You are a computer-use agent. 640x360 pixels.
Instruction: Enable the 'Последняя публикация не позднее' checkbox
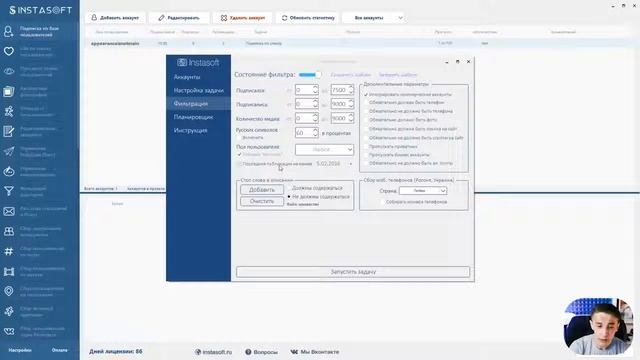240,164
